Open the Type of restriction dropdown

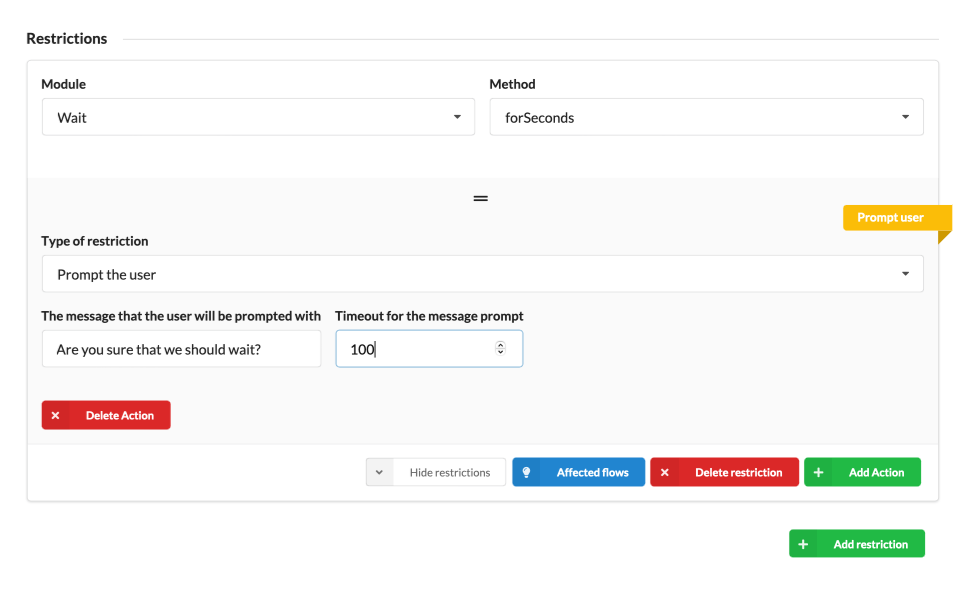pos(483,274)
